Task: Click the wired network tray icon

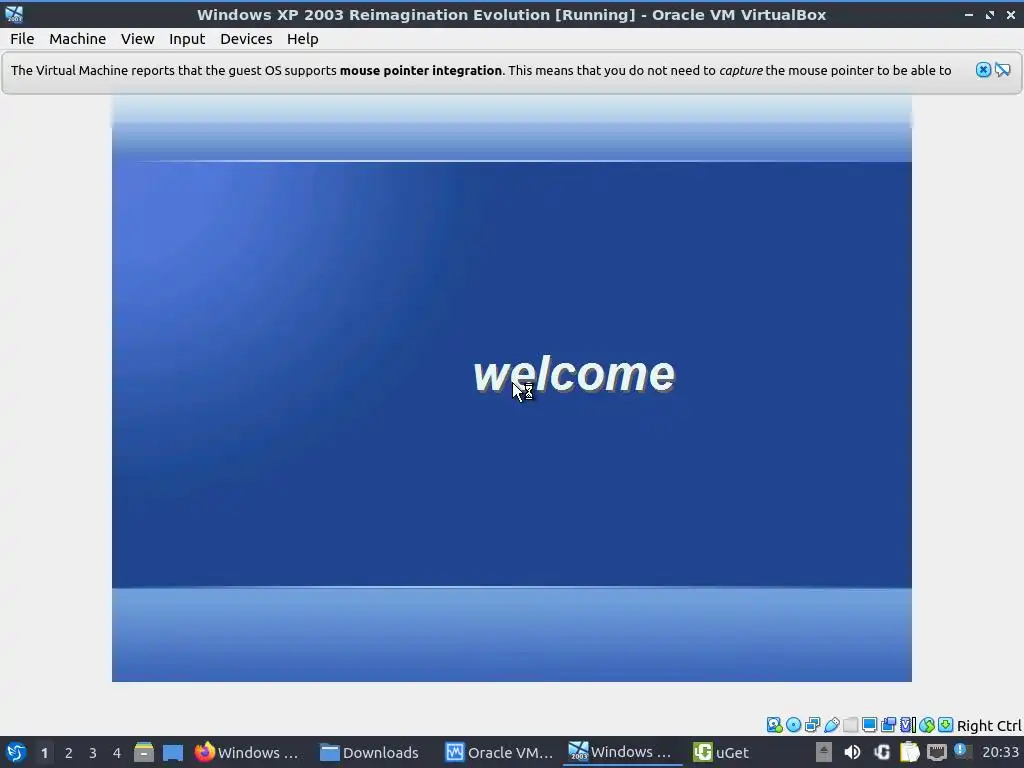Action: pyautogui.click(x=937, y=752)
